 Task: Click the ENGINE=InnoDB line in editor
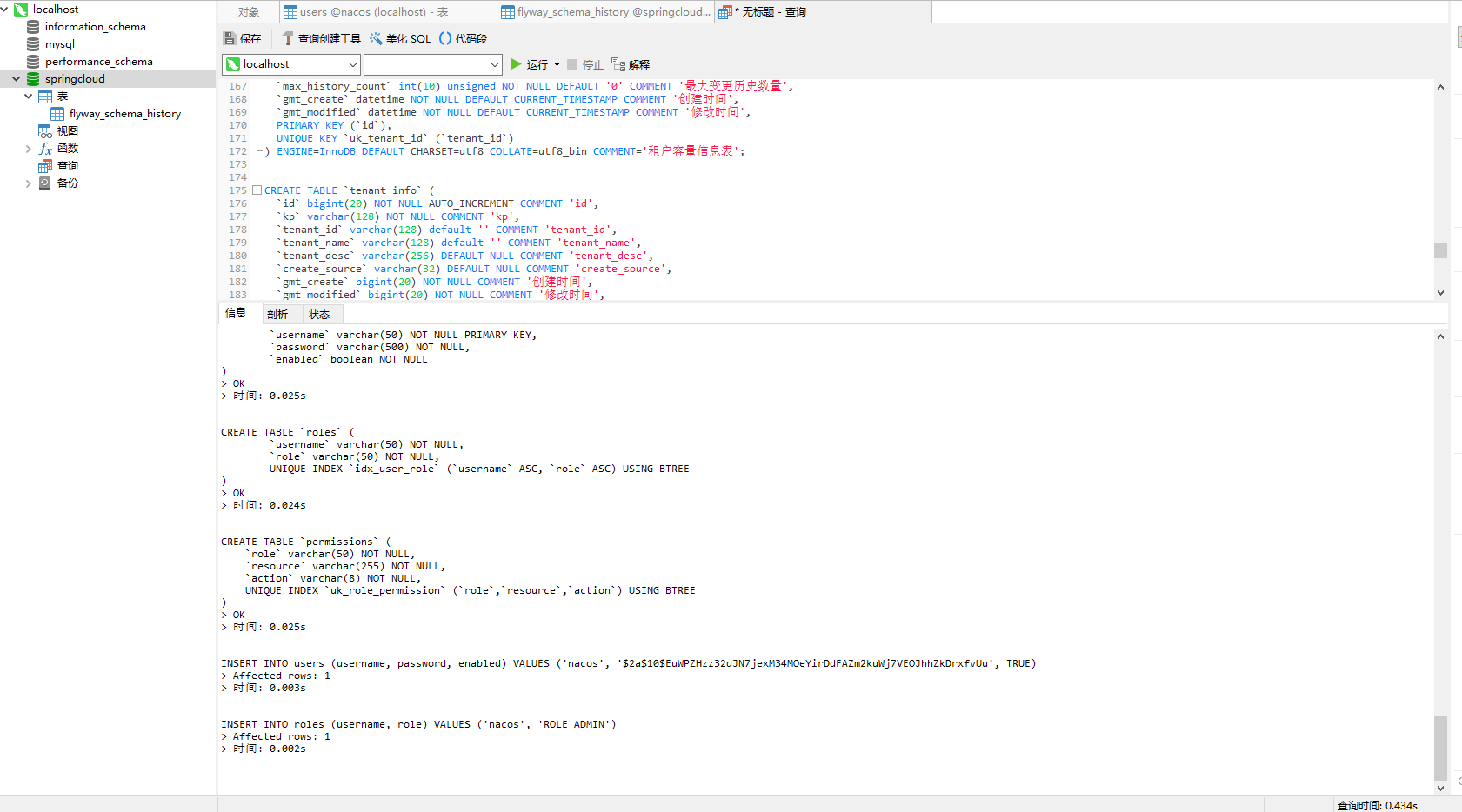click(504, 151)
